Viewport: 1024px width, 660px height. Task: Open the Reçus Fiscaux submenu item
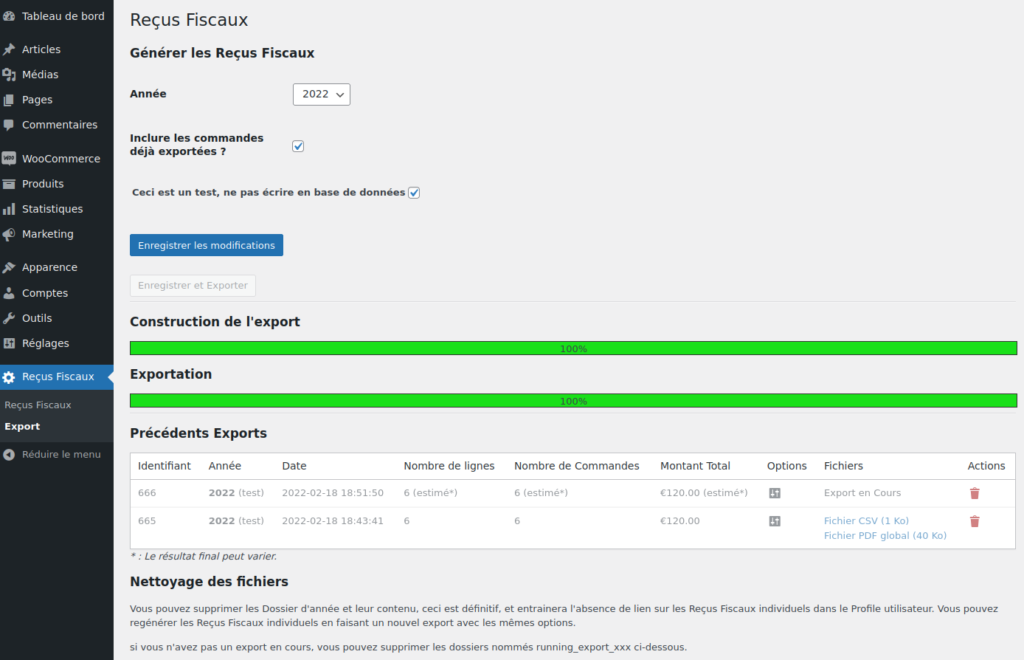coord(38,405)
